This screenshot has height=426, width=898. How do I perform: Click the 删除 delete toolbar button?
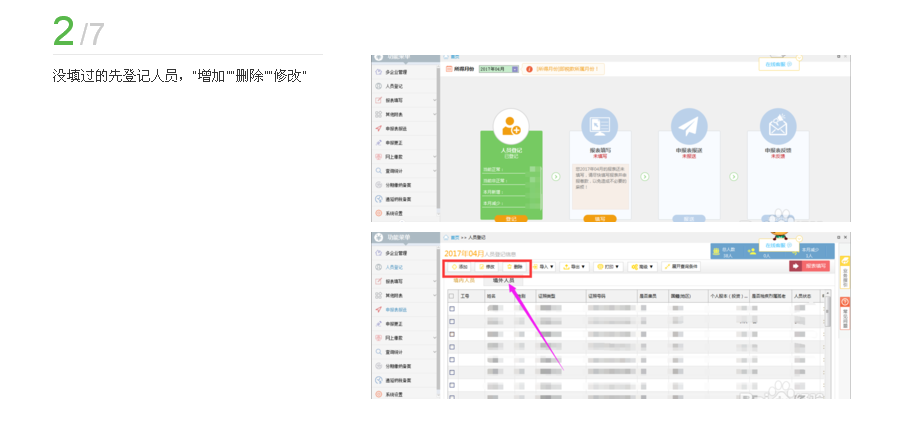pos(514,267)
